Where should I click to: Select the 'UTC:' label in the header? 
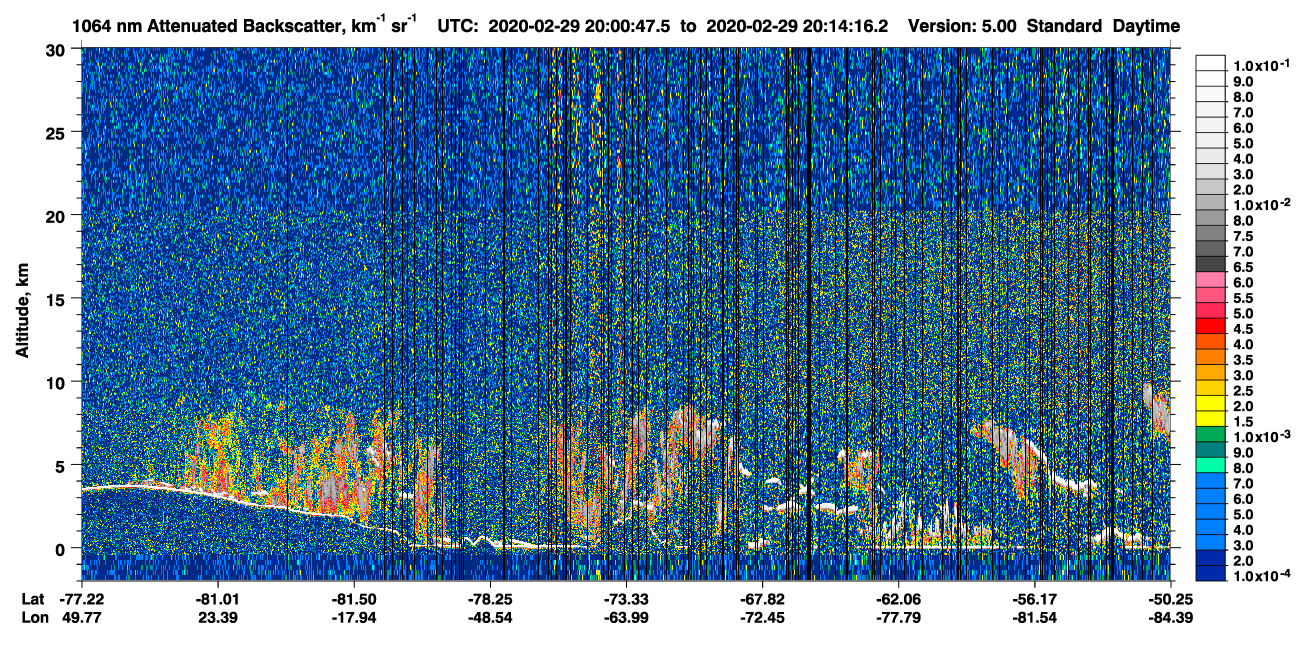click(459, 26)
